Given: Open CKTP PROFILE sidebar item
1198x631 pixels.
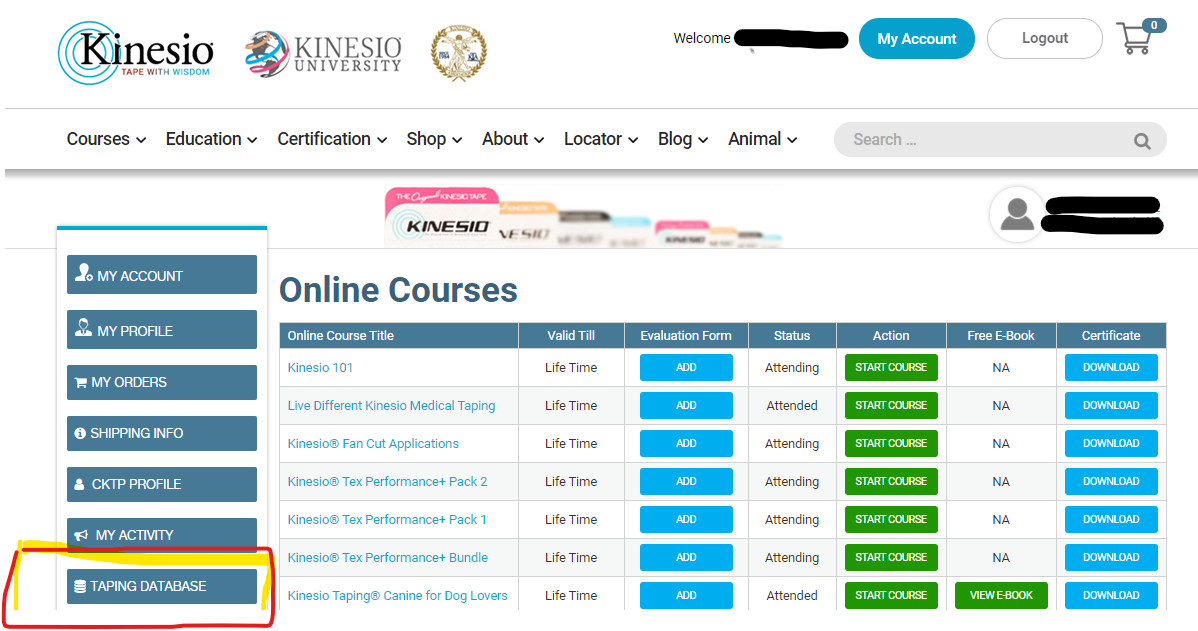Looking at the screenshot, I should [x=162, y=484].
